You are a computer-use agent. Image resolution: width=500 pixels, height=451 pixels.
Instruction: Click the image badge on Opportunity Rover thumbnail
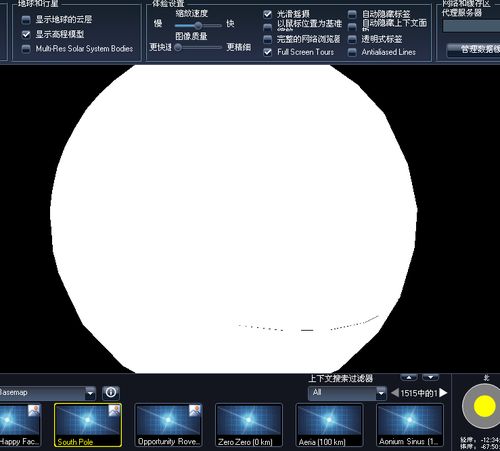(195, 410)
